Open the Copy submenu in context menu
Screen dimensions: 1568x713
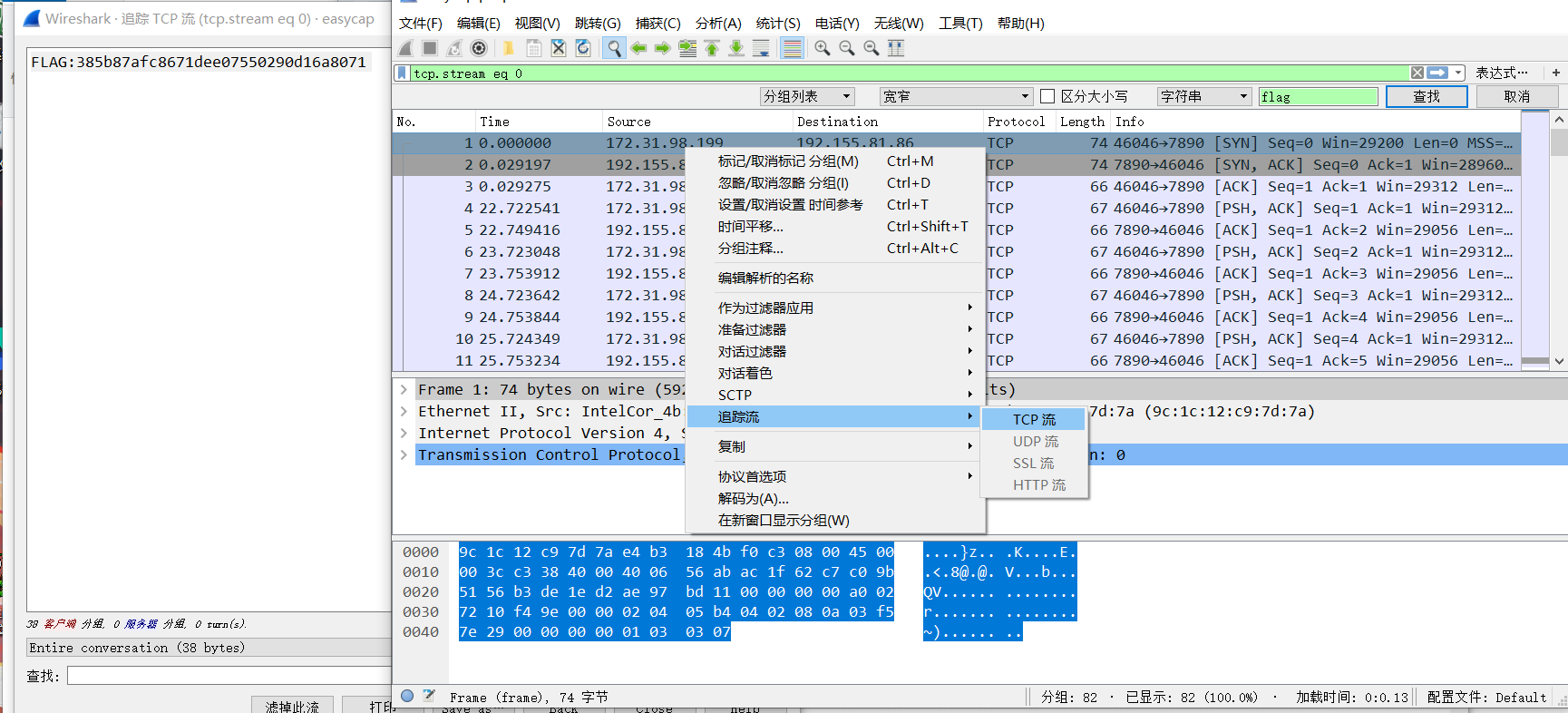click(x=835, y=446)
